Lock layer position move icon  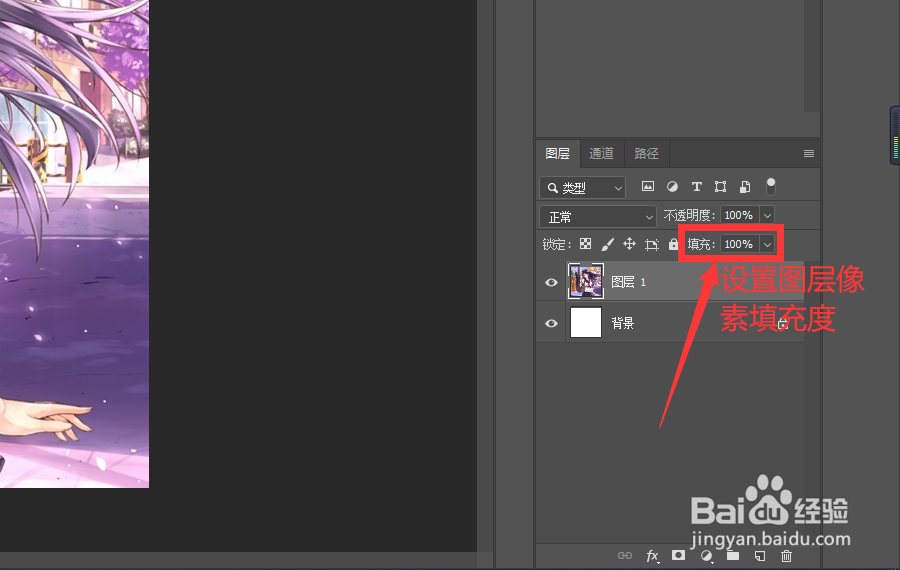click(x=630, y=244)
